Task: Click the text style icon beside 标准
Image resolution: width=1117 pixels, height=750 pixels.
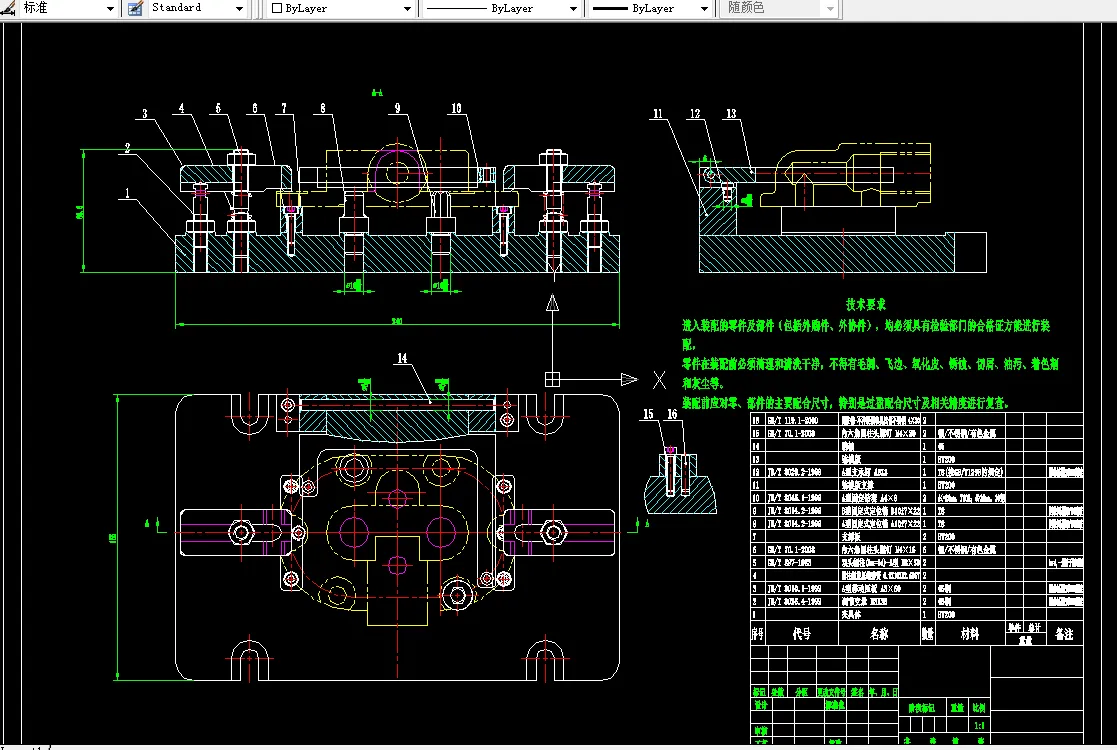Action: tap(8, 8)
